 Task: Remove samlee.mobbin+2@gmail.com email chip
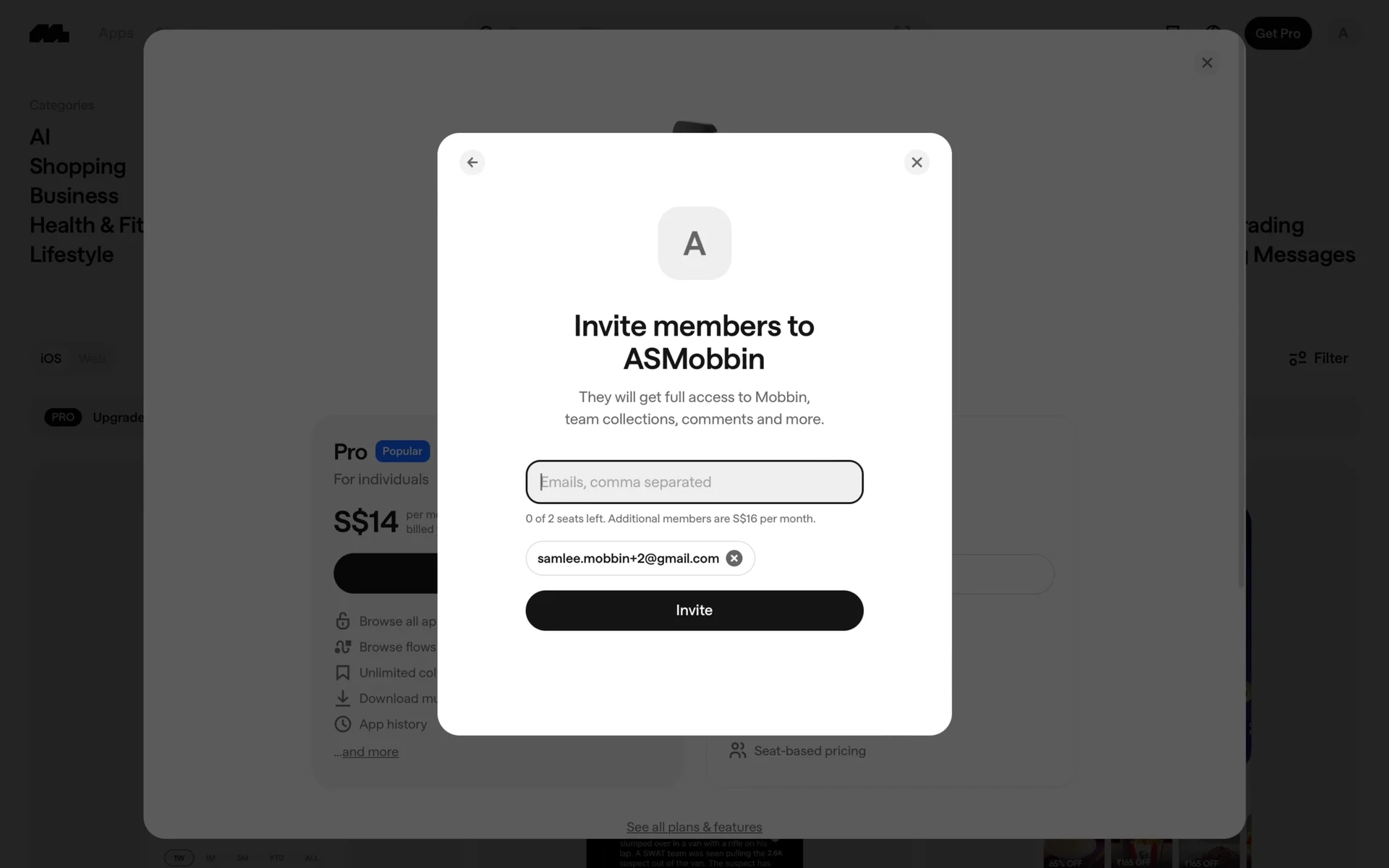(734, 558)
